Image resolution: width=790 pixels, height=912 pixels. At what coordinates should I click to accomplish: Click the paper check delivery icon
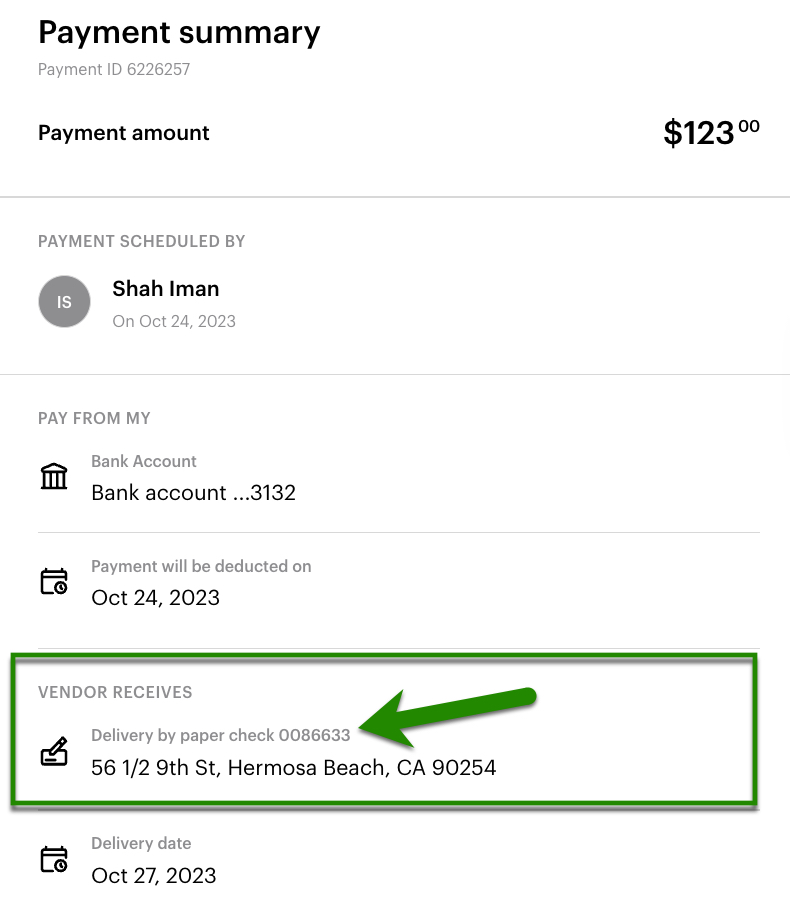(54, 752)
